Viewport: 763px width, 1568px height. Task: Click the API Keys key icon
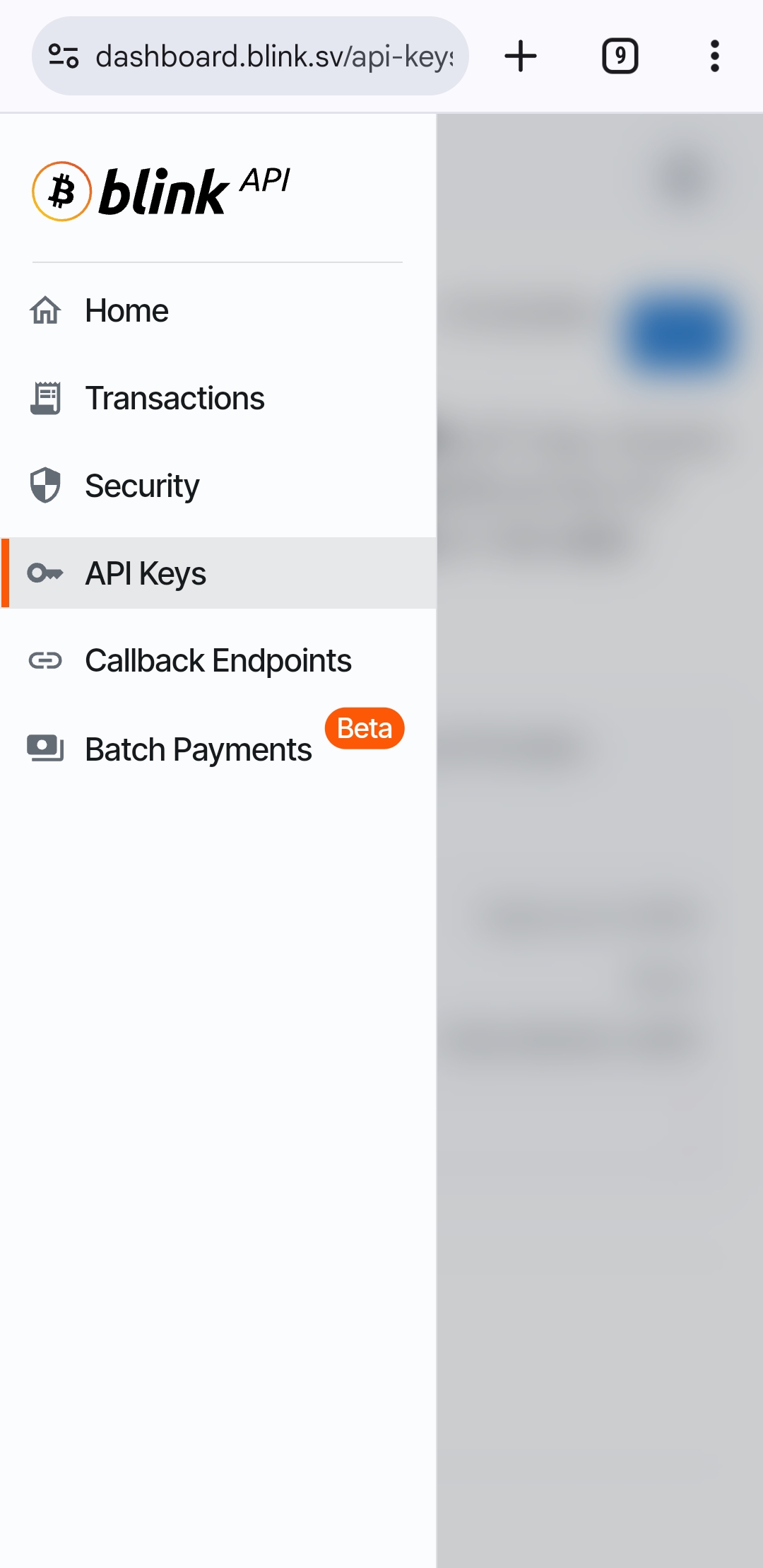[x=45, y=573]
